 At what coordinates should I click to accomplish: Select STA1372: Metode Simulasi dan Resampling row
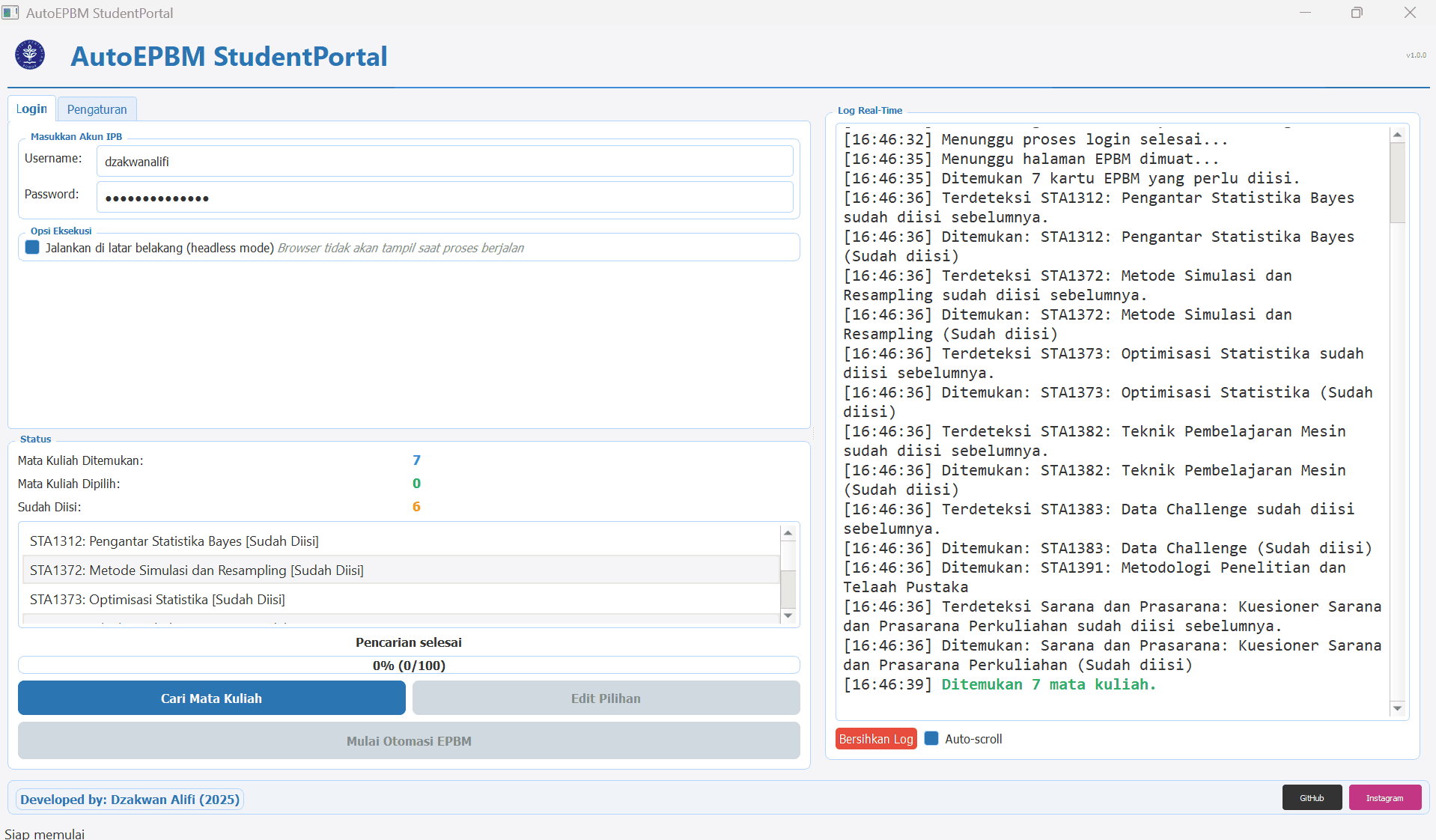[x=401, y=570]
